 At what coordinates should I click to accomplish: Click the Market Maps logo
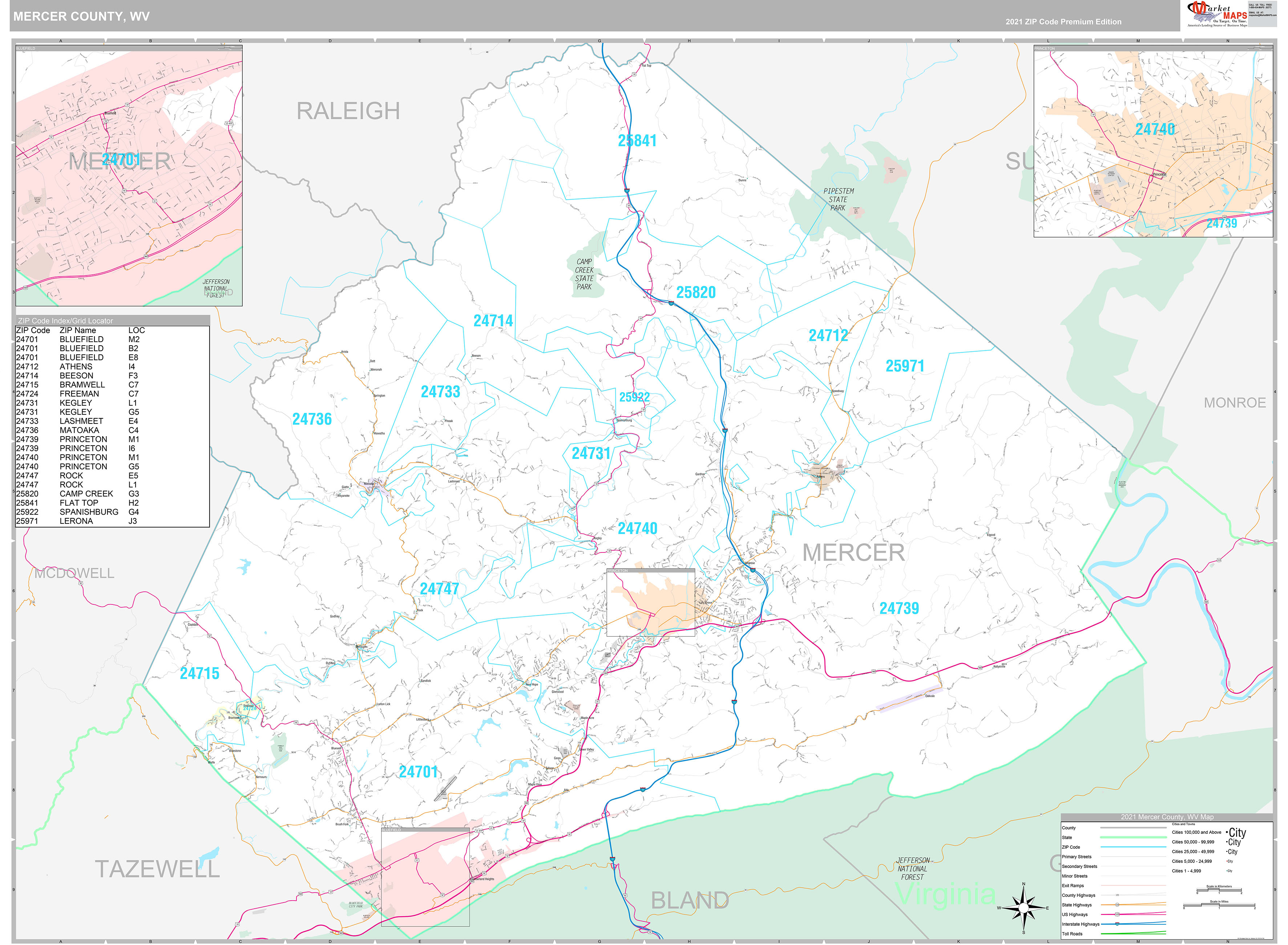pyautogui.click(x=1216, y=14)
